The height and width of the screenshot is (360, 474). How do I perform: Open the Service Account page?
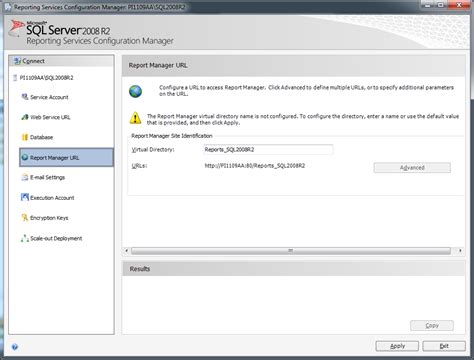point(49,97)
